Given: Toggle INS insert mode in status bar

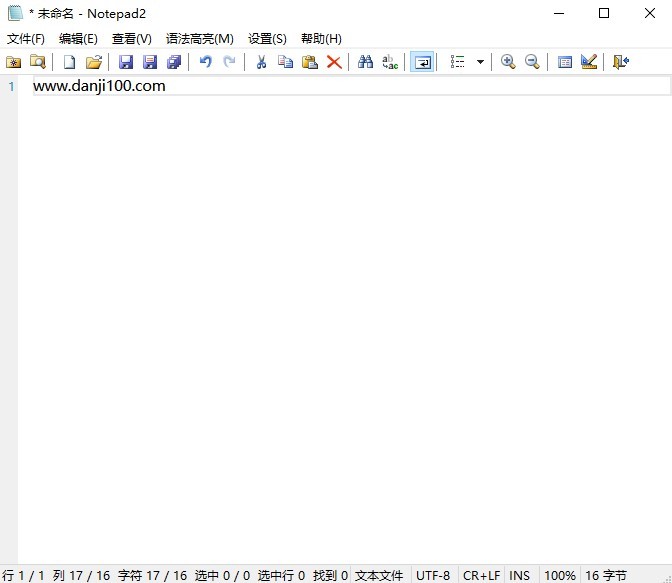Looking at the screenshot, I should click(x=519, y=575).
